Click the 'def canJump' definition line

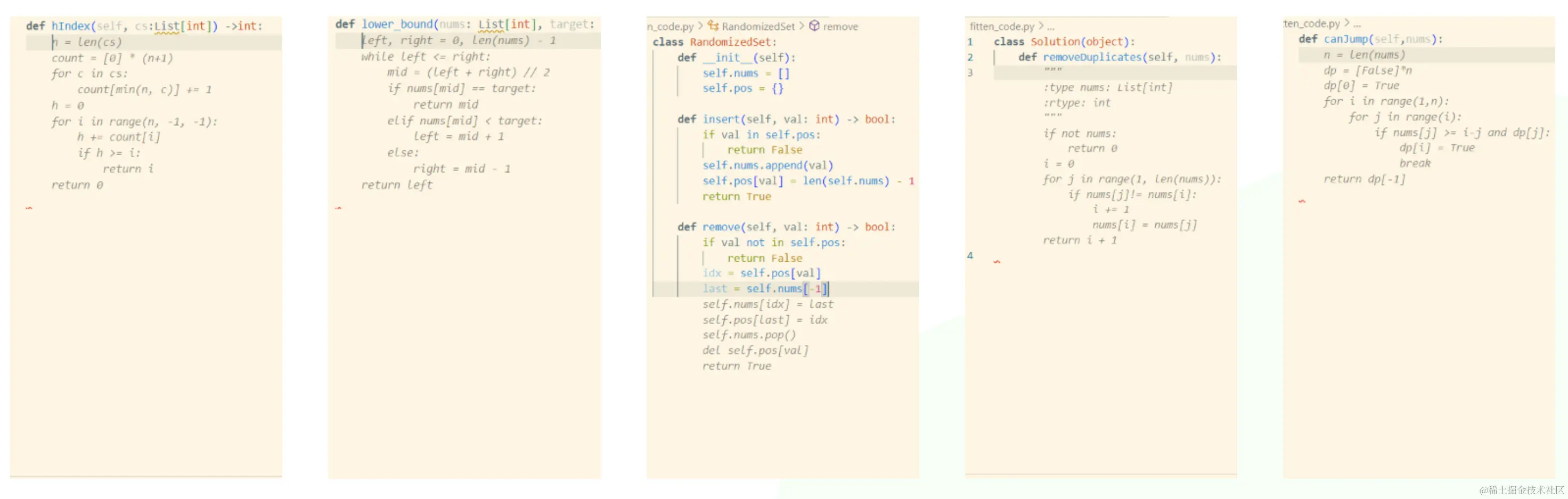point(1371,39)
